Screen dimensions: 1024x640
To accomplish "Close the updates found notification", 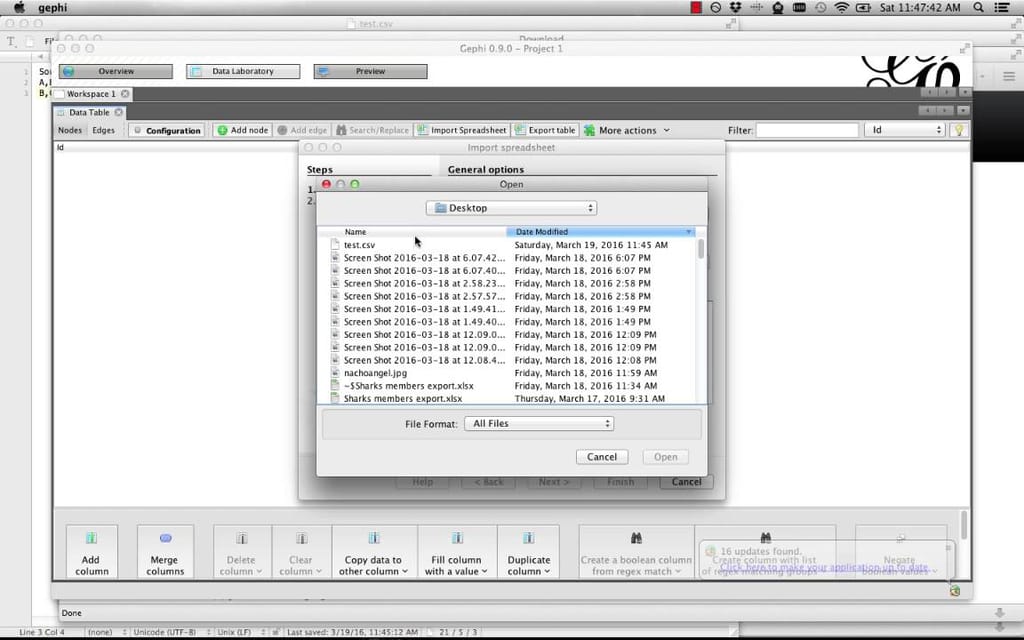I will 948,549.
